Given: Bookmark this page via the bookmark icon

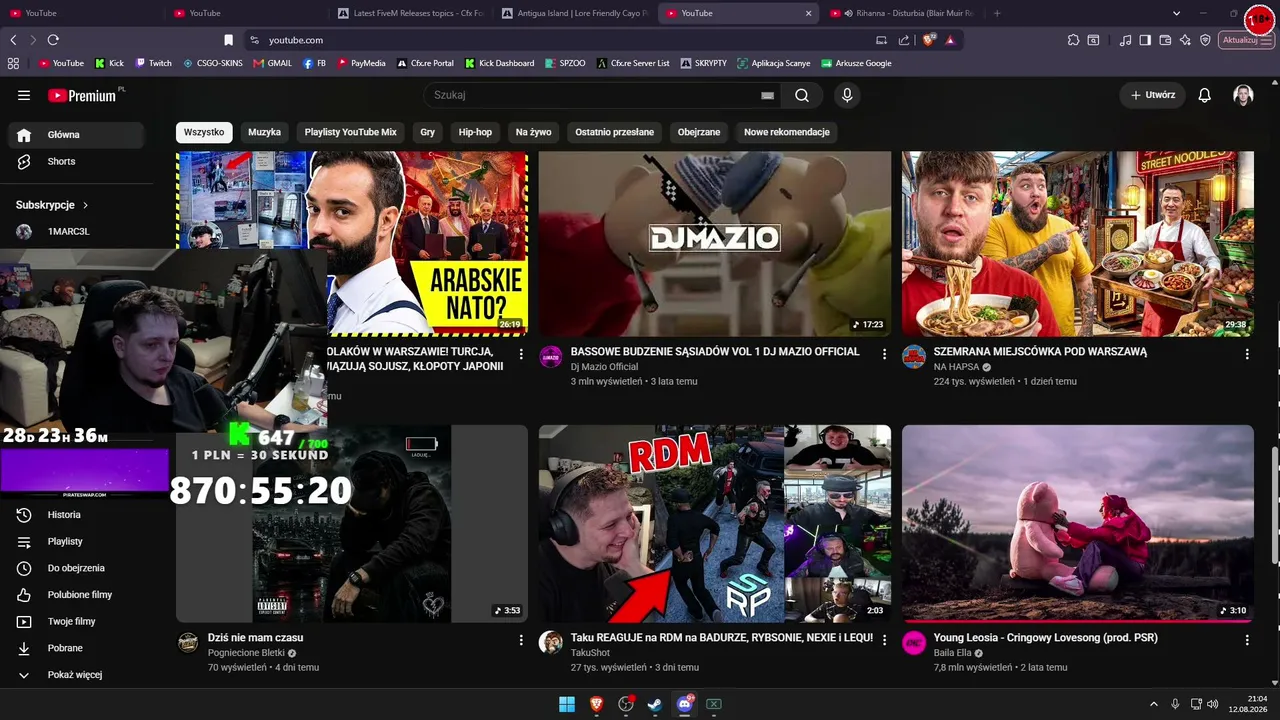Looking at the screenshot, I should click(x=228, y=40).
